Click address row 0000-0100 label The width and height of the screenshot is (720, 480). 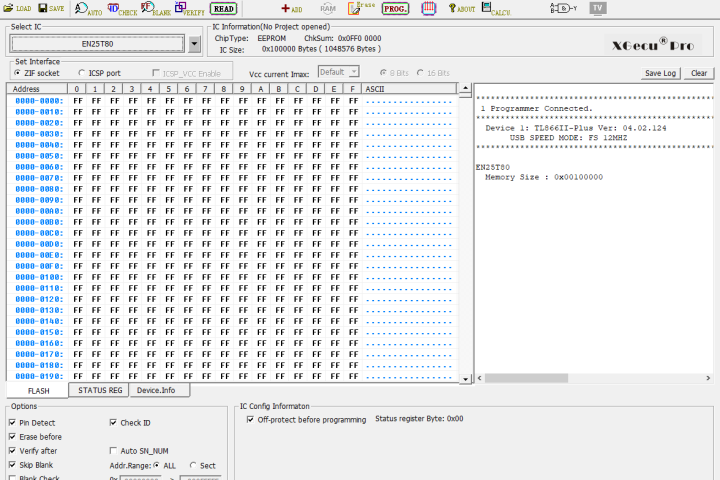coord(39,277)
